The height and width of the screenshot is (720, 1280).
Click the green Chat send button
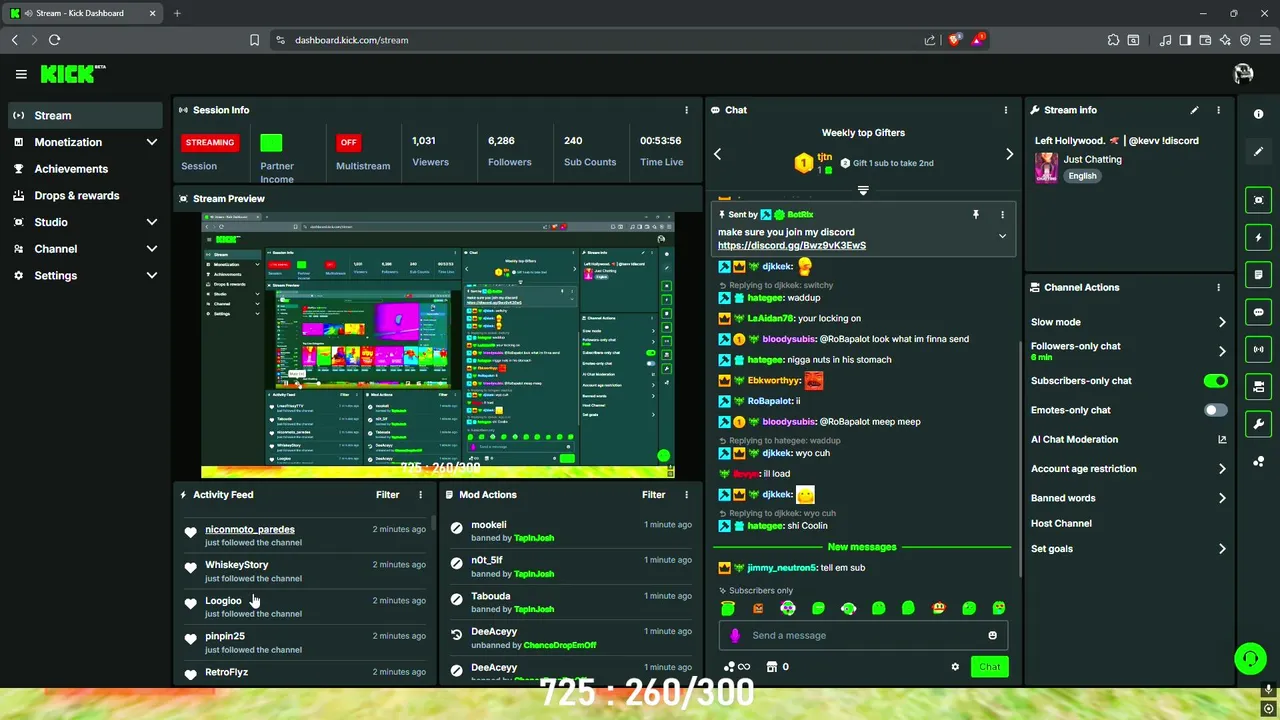pyautogui.click(x=989, y=667)
